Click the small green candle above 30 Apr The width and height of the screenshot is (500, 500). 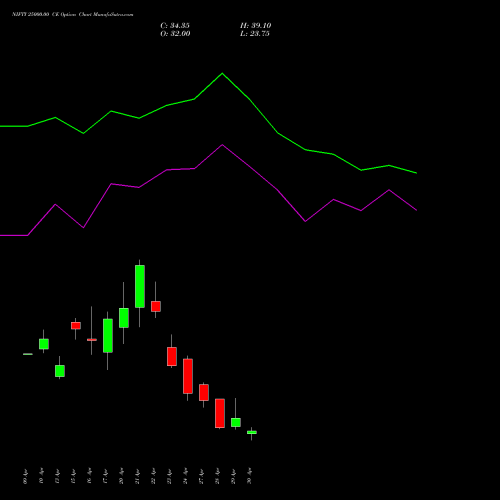click(x=252, y=432)
